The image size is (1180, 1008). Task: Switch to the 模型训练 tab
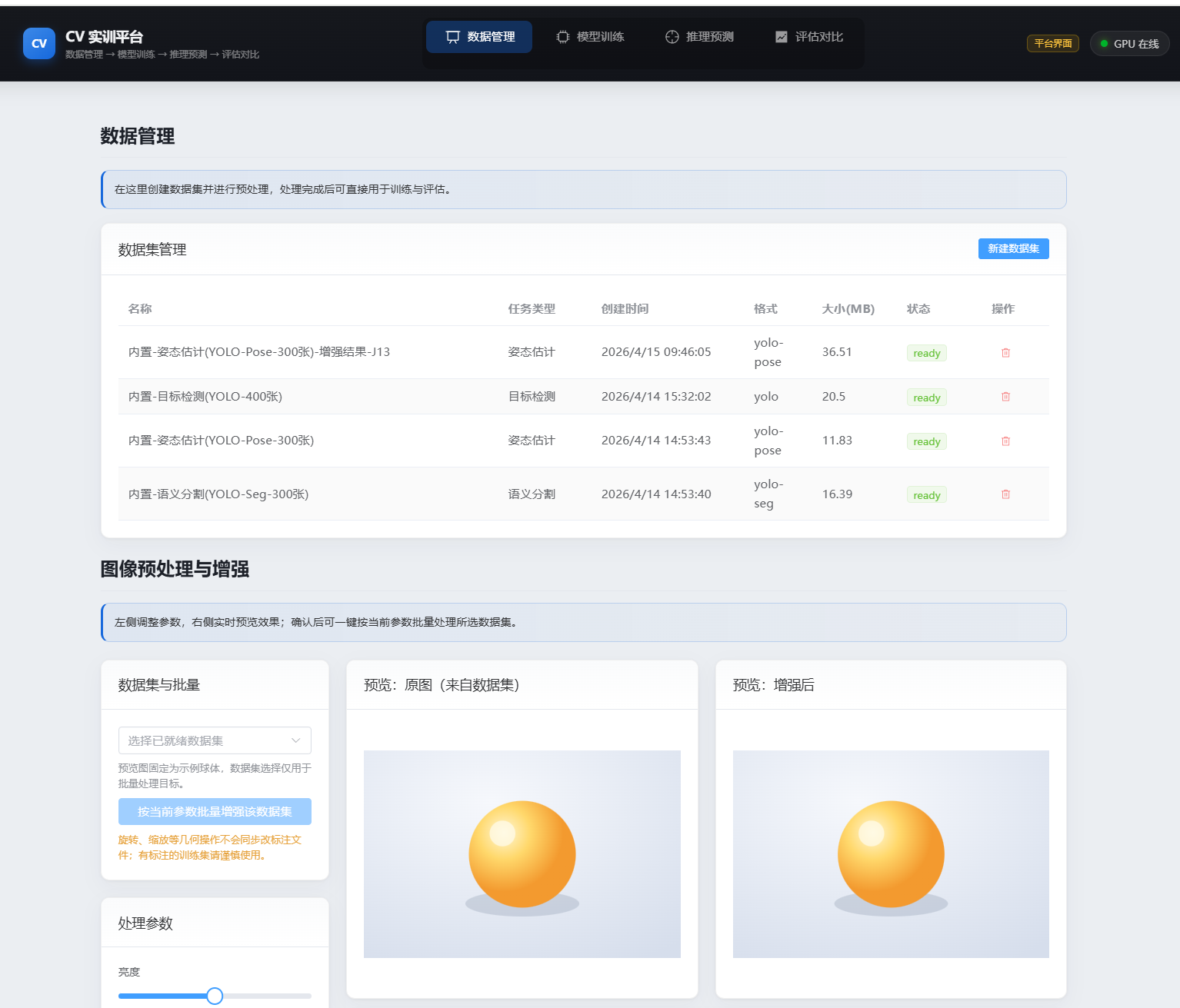coord(591,36)
